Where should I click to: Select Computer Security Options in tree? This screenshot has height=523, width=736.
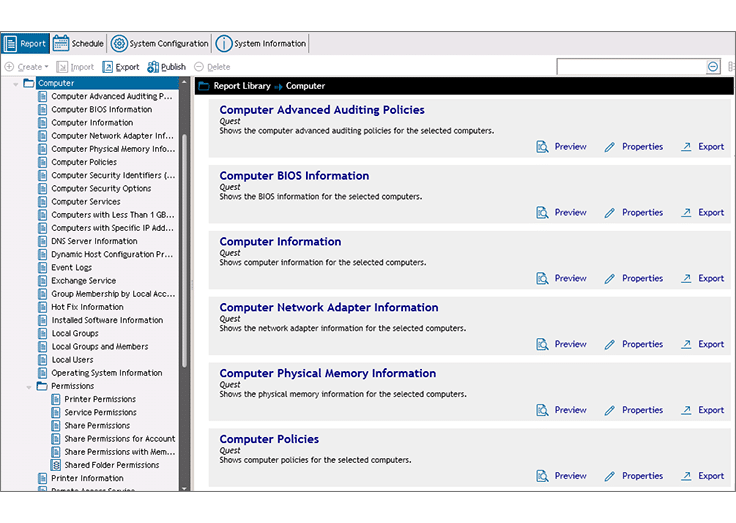(101, 188)
